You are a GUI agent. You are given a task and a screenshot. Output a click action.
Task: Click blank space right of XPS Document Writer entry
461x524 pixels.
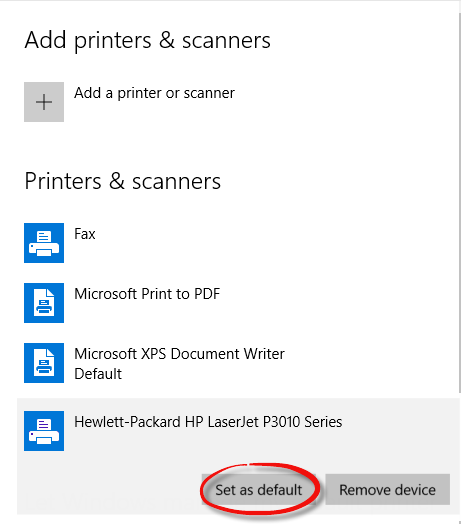click(x=368, y=363)
